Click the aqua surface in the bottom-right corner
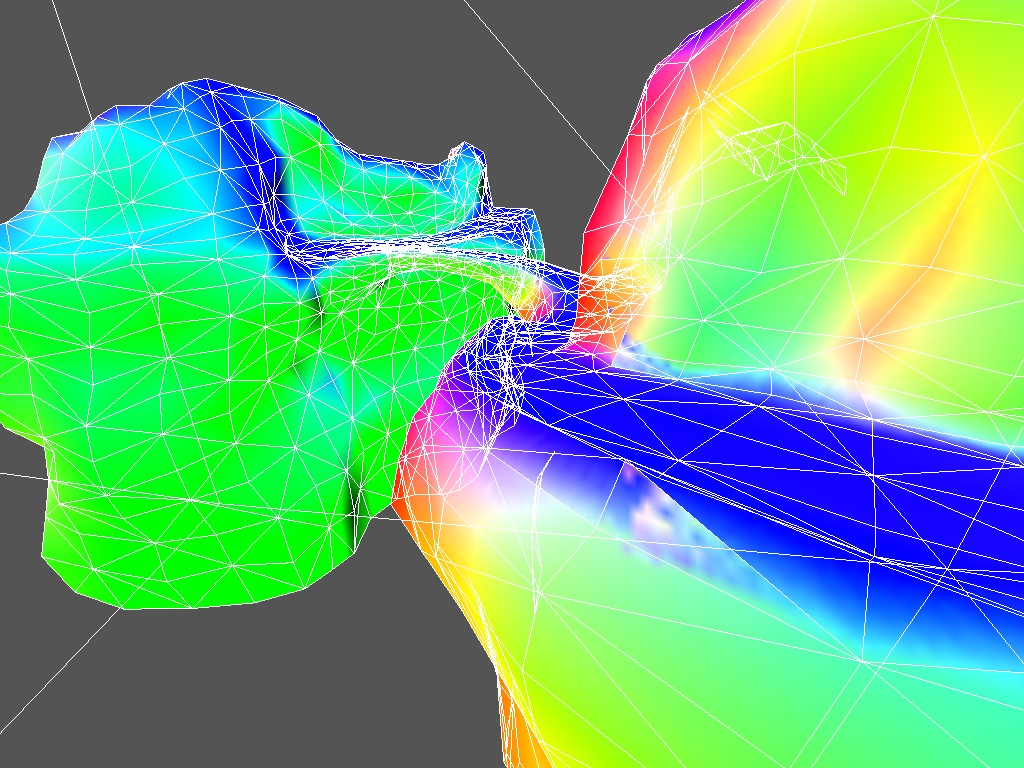This screenshot has width=1024, height=768. tap(960, 720)
